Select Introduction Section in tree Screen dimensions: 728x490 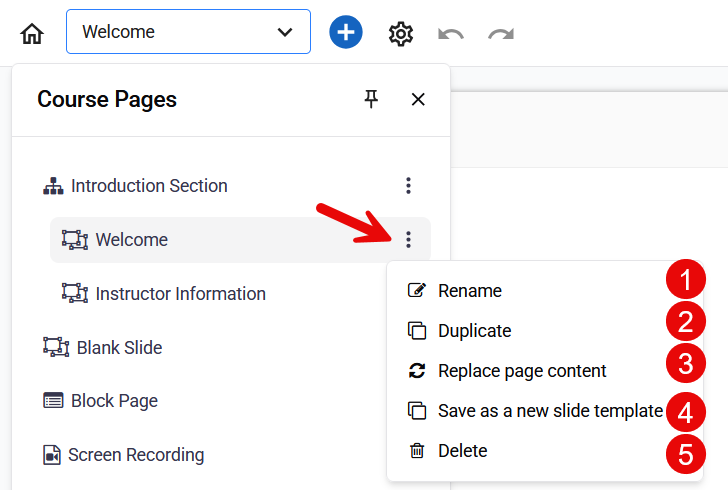coord(149,186)
